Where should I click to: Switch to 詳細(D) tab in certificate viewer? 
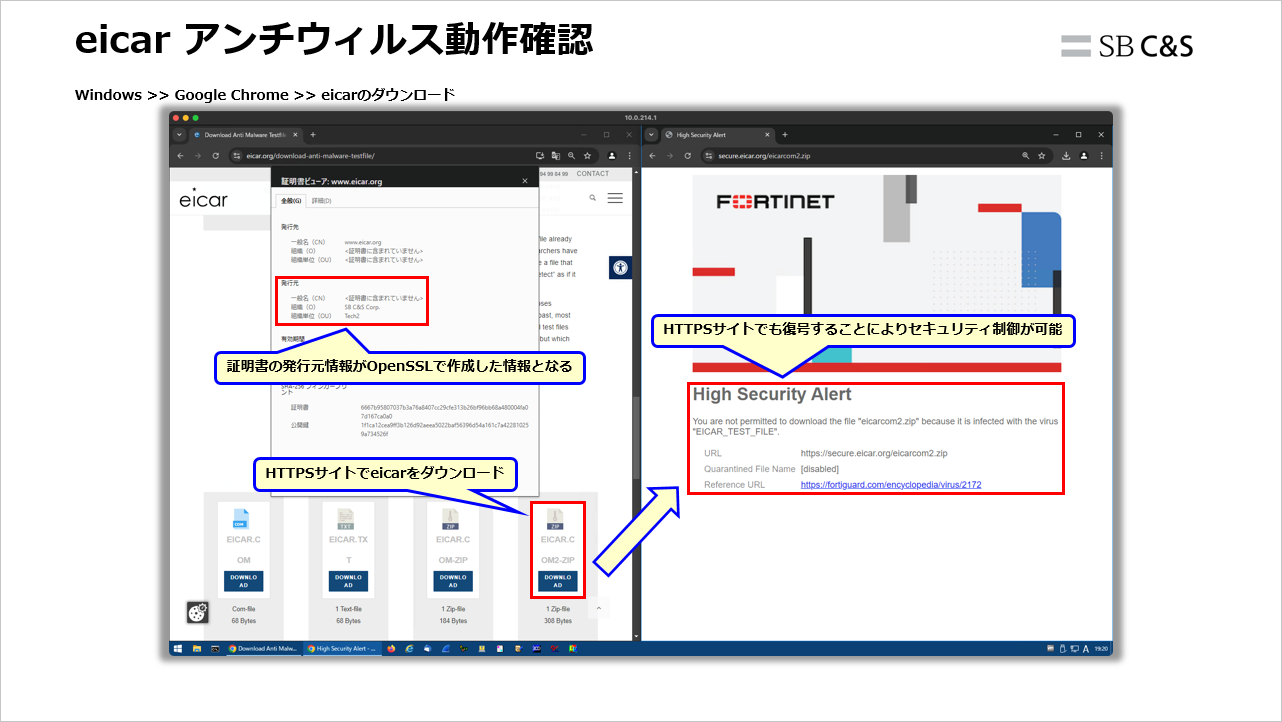321,201
